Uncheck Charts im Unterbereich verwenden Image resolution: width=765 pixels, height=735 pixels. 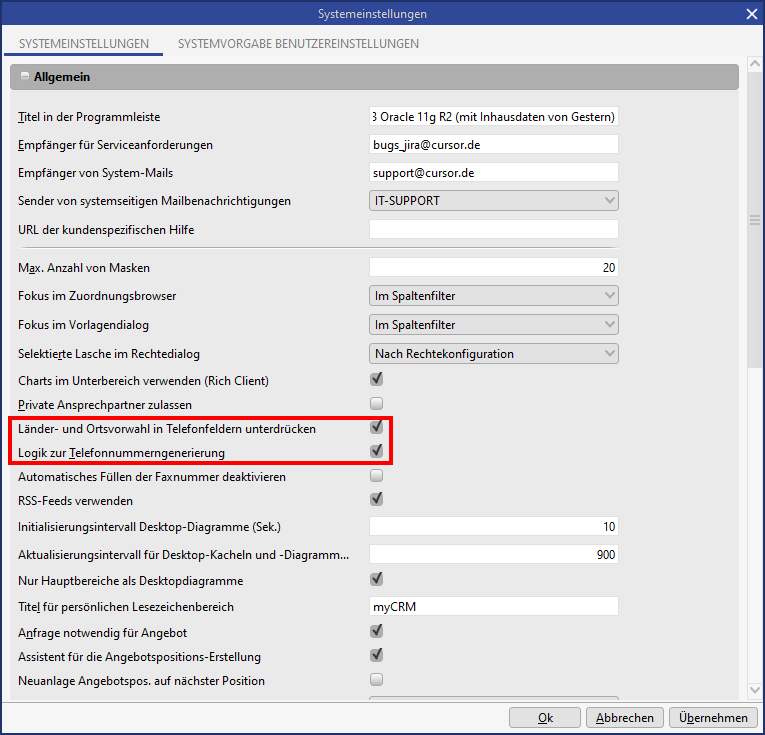pyautogui.click(x=377, y=380)
